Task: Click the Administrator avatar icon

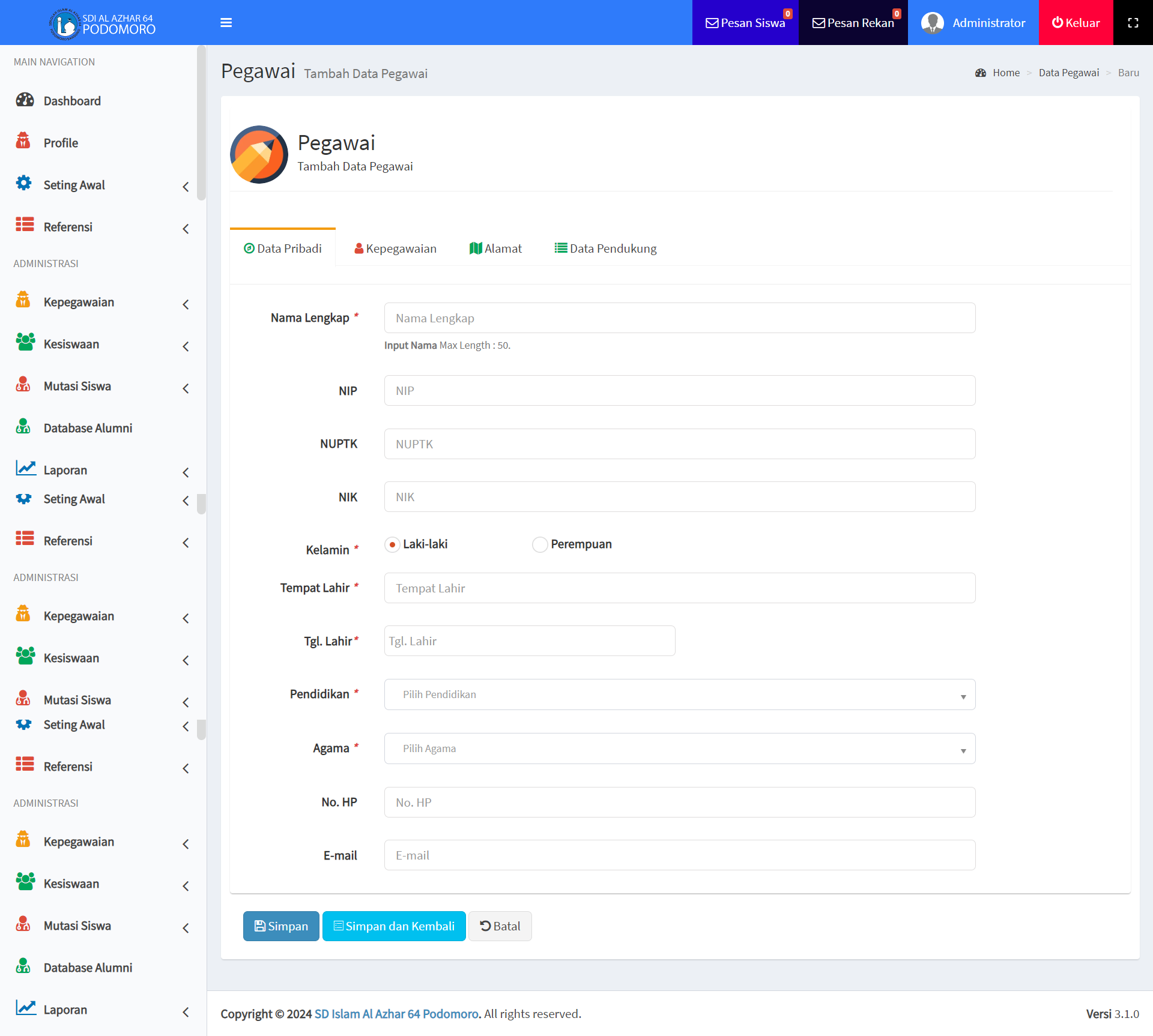Action: click(932, 23)
